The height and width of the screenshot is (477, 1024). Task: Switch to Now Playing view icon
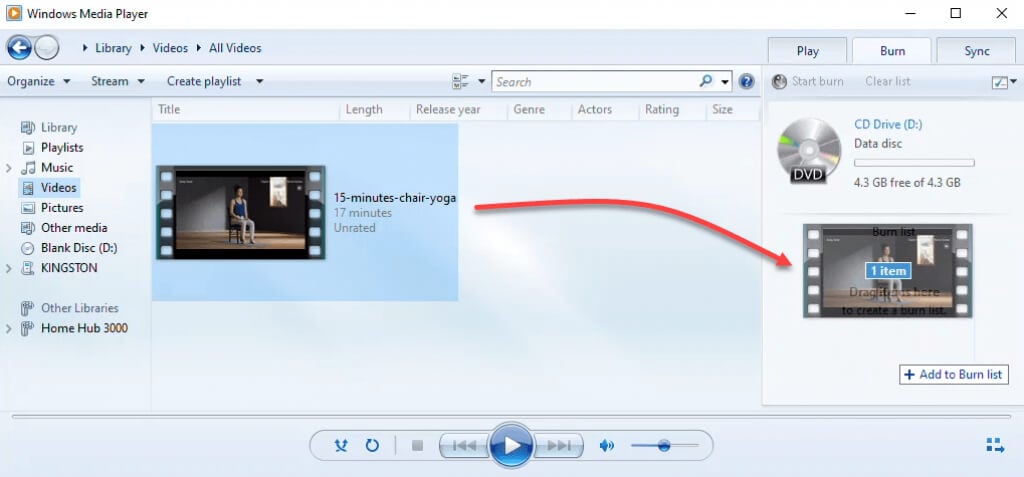(995, 446)
